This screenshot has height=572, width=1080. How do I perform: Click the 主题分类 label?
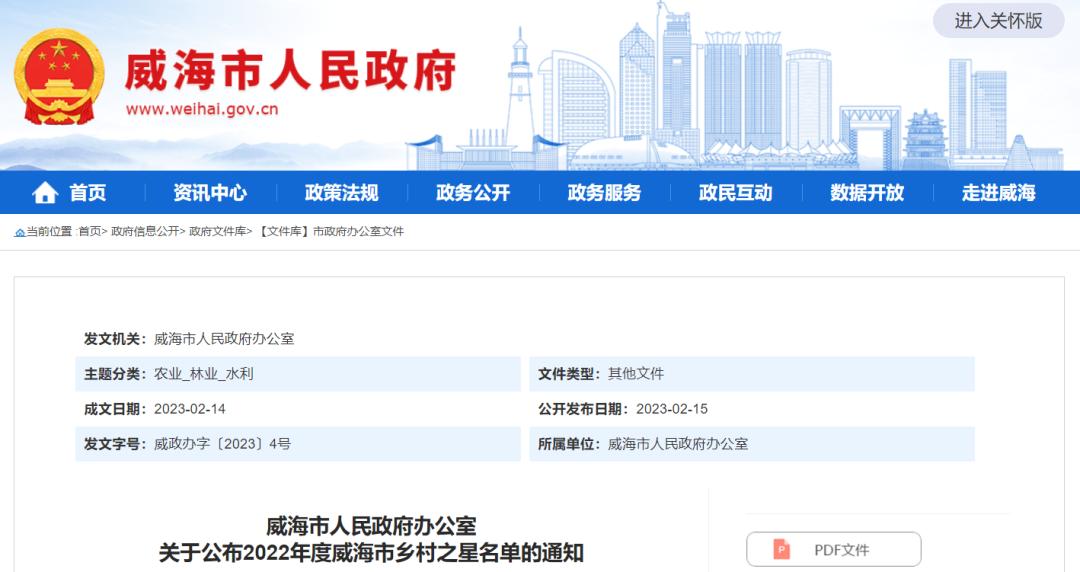coord(115,374)
